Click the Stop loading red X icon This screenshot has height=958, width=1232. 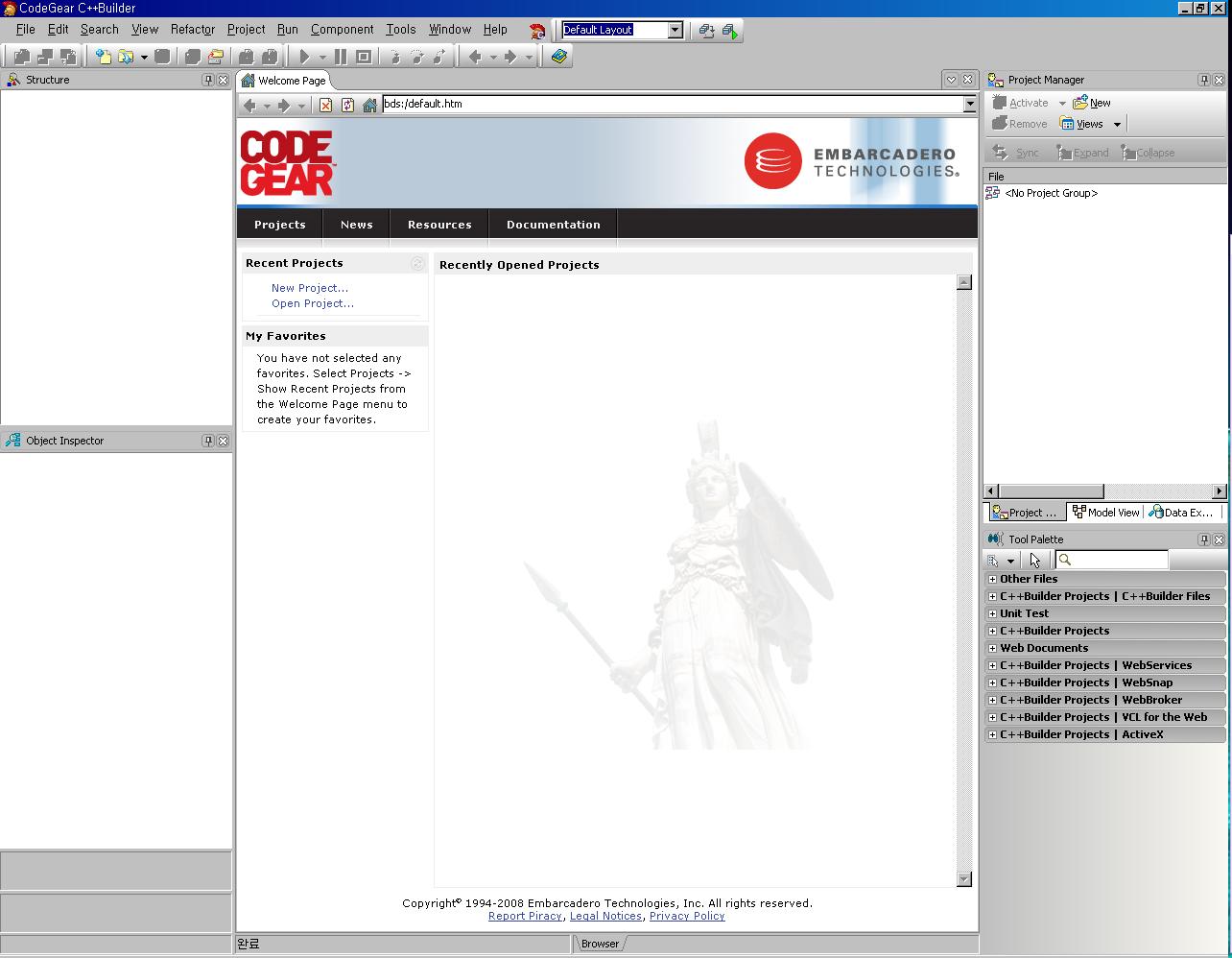click(x=326, y=105)
